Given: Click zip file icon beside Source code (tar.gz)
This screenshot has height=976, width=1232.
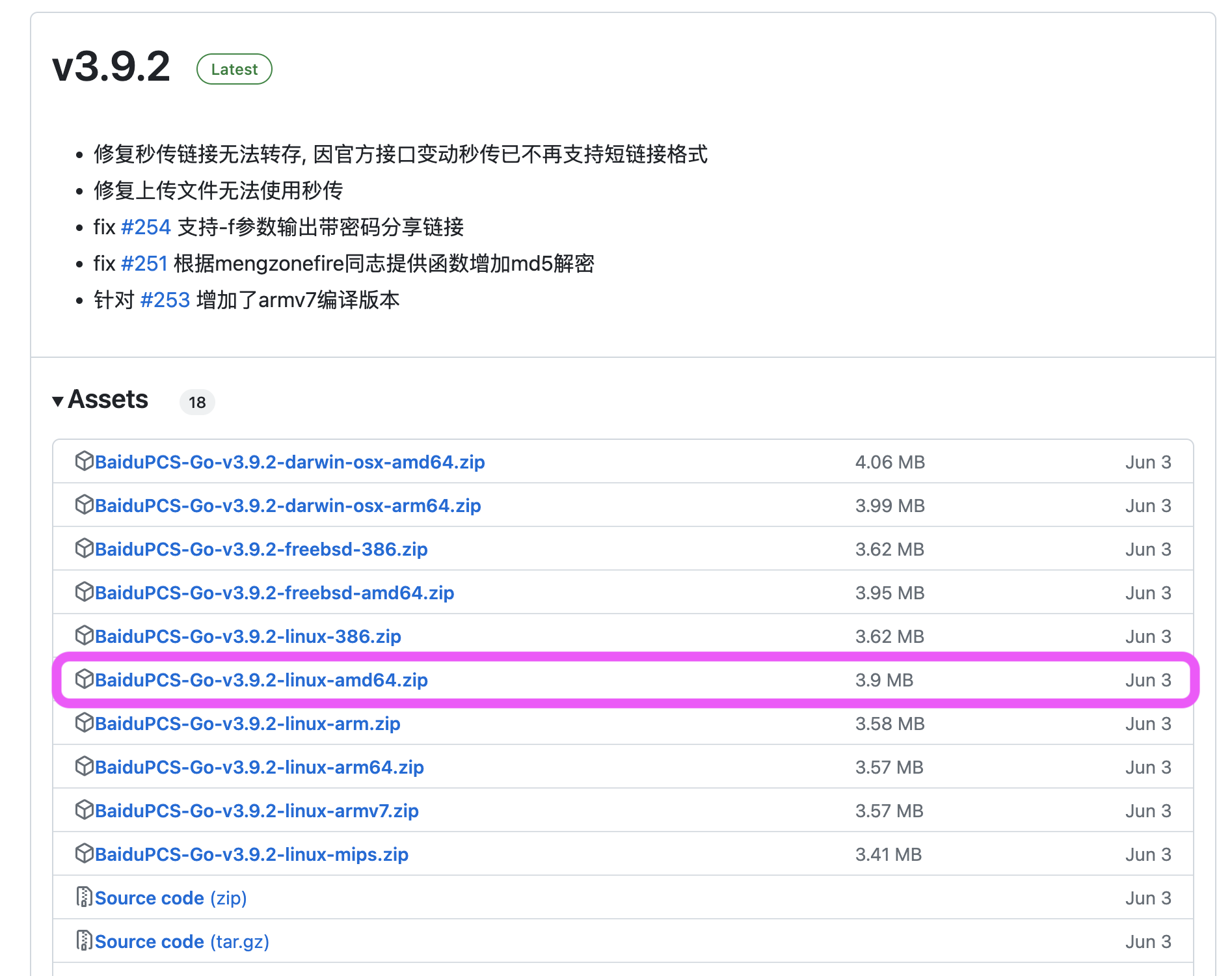Looking at the screenshot, I should 85,940.
